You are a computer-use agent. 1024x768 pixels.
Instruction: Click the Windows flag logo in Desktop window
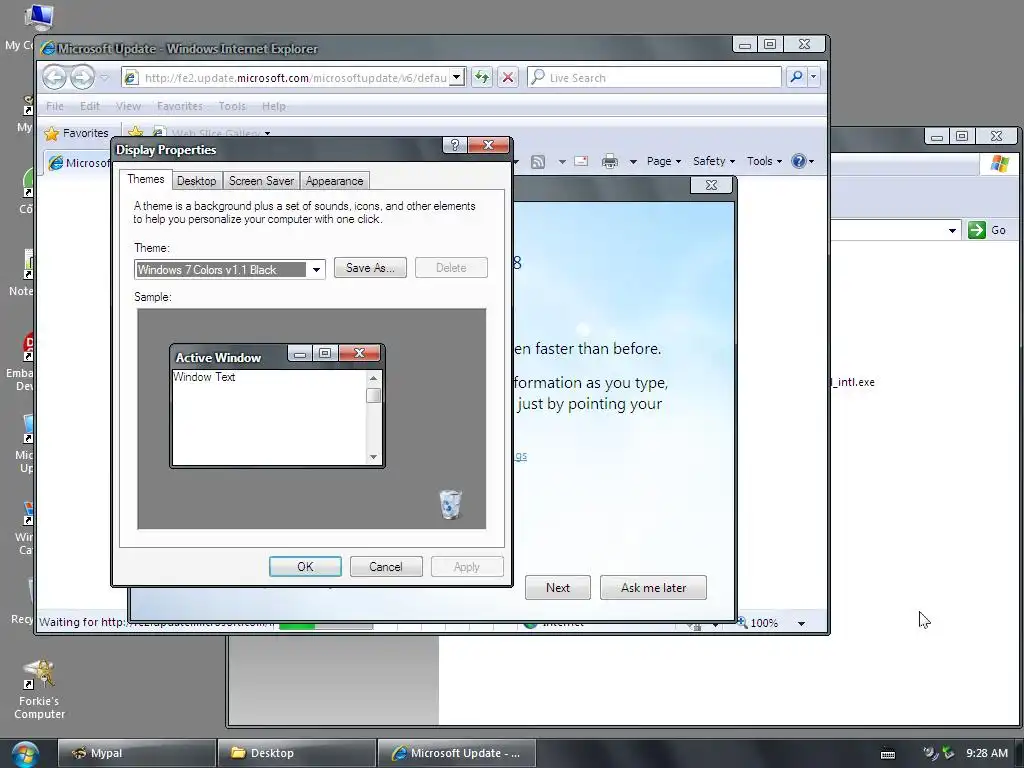(999, 163)
